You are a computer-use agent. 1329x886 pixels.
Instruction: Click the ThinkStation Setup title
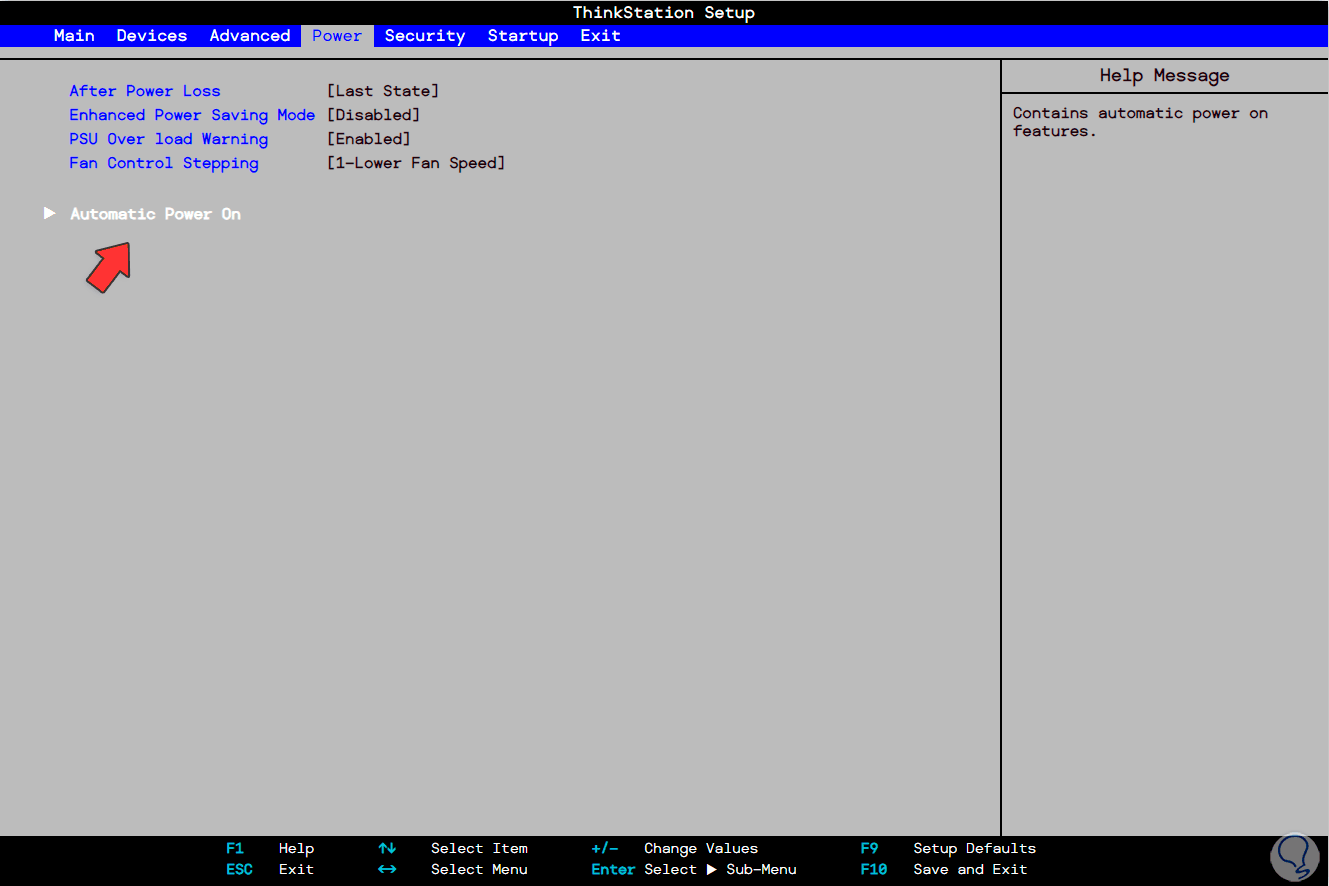[x=664, y=13]
